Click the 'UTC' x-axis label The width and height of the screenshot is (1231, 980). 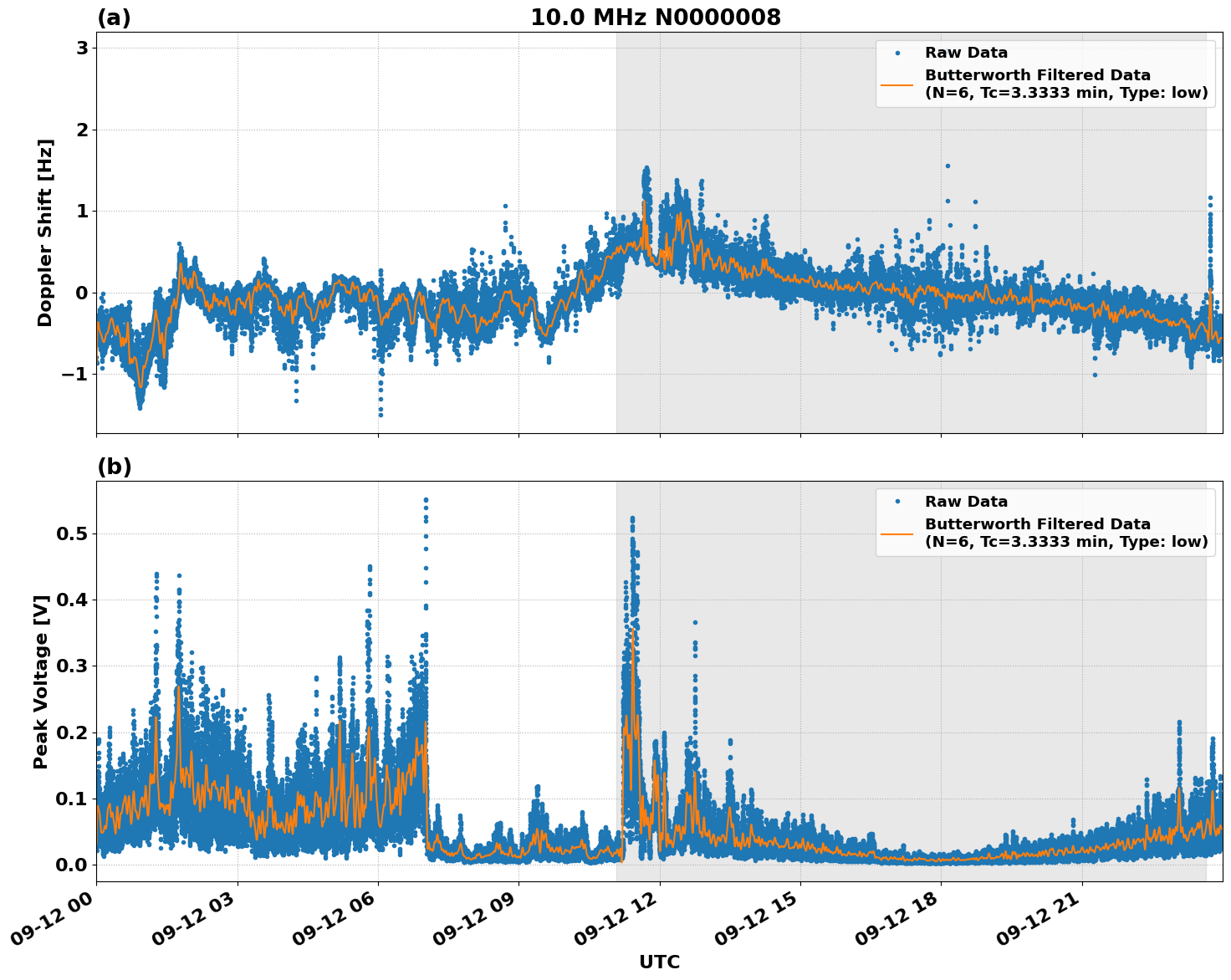pos(659,962)
